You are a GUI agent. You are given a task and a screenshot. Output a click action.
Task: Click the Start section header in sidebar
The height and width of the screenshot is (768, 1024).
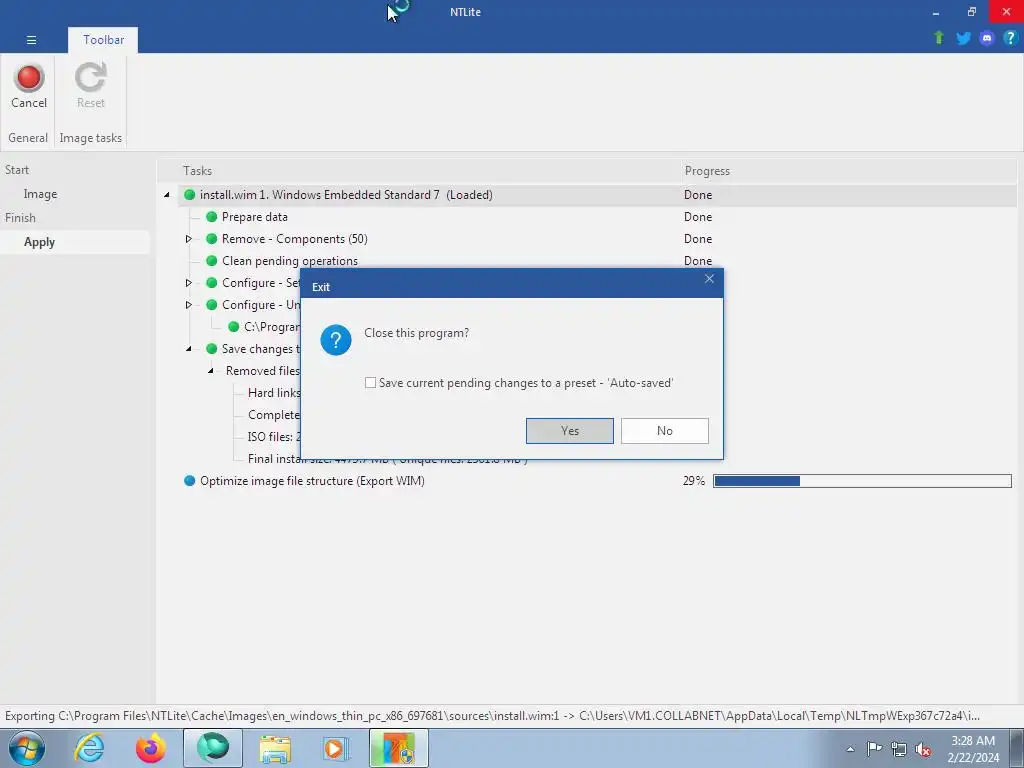click(x=17, y=170)
